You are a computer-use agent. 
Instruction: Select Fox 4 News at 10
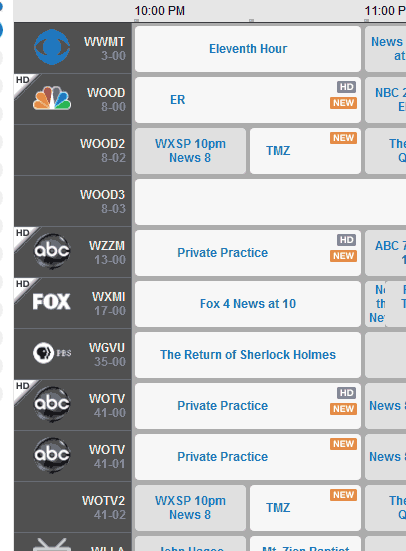pyautogui.click(x=248, y=304)
